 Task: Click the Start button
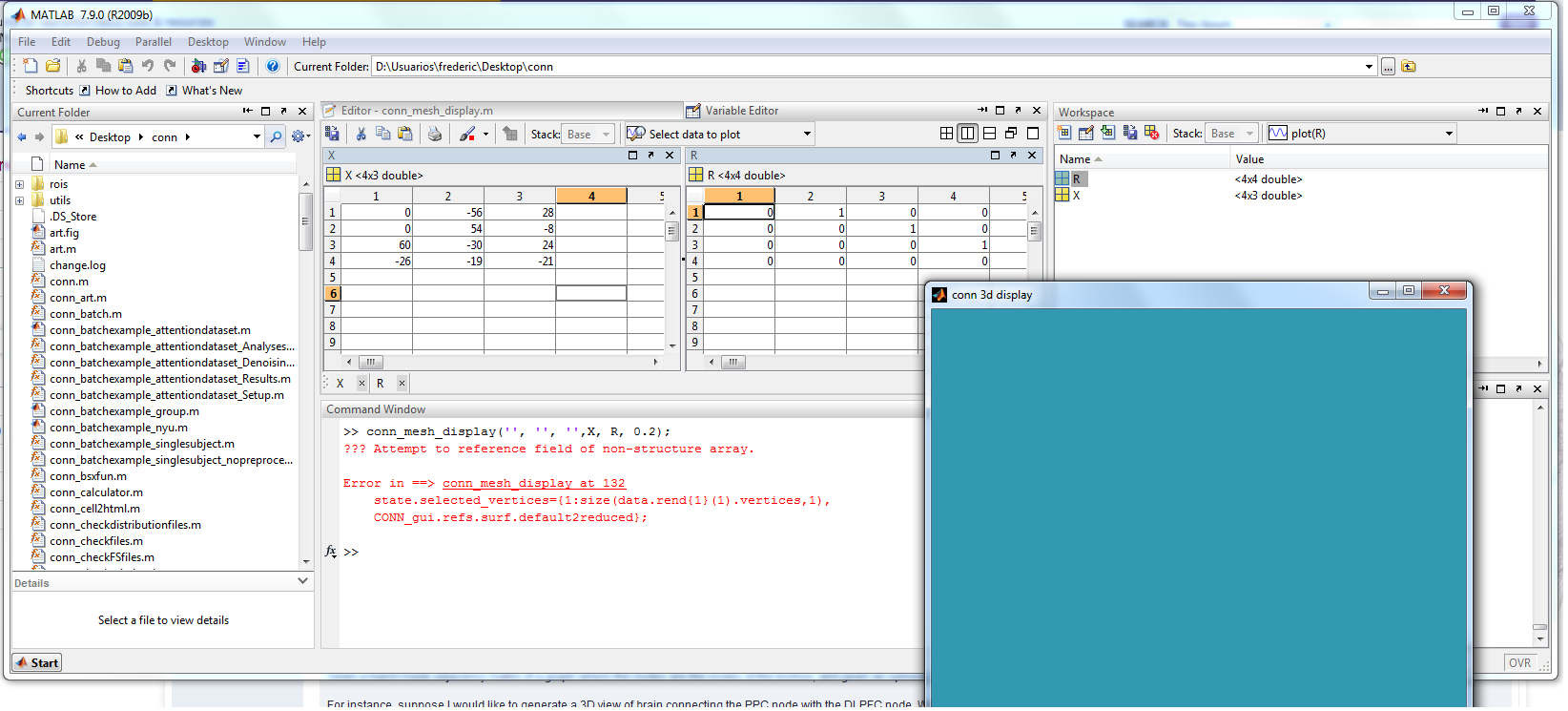pyautogui.click(x=37, y=663)
